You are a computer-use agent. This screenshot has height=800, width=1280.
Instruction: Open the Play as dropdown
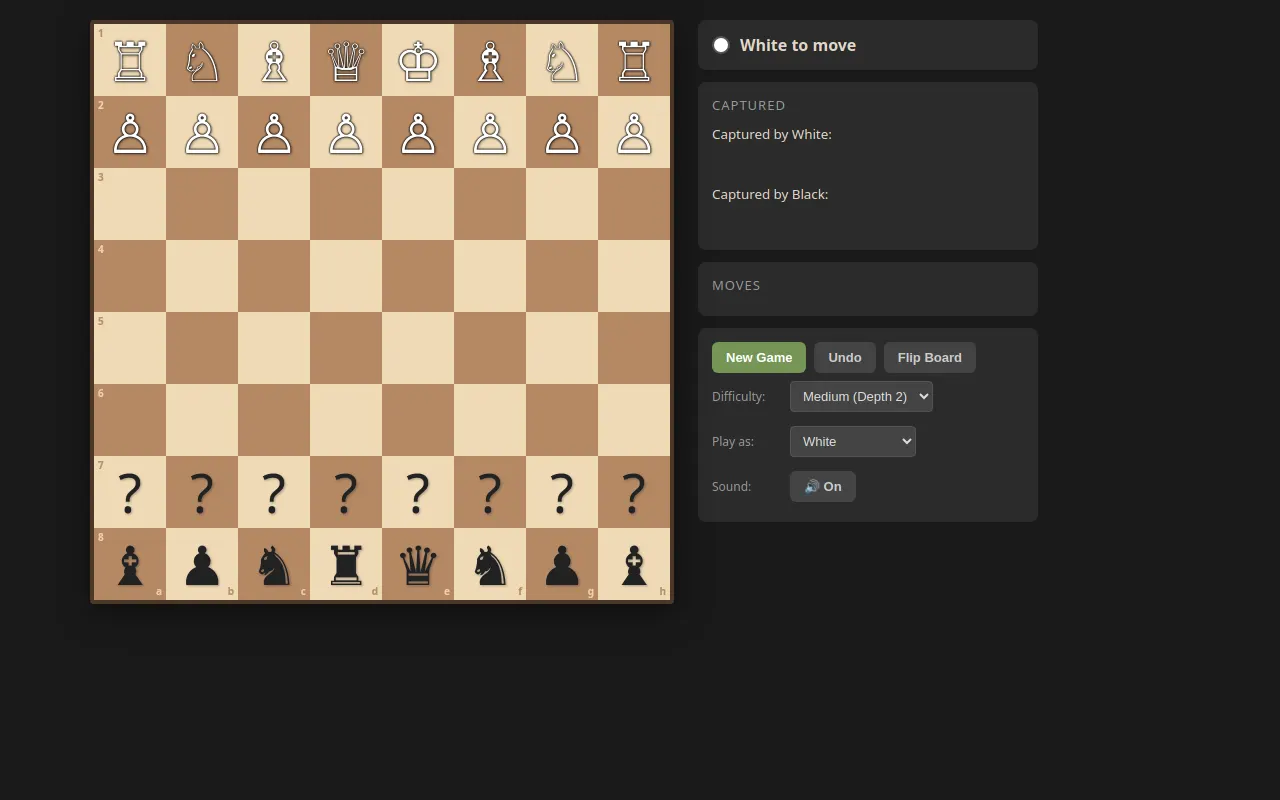(x=853, y=441)
